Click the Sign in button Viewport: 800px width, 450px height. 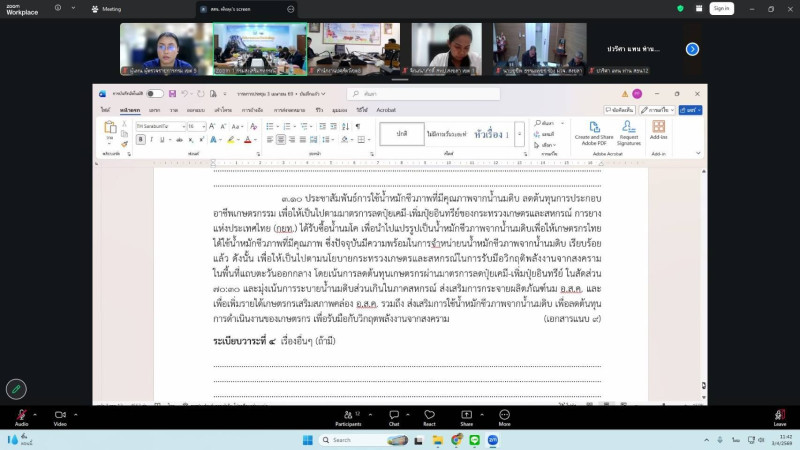pos(720,8)
